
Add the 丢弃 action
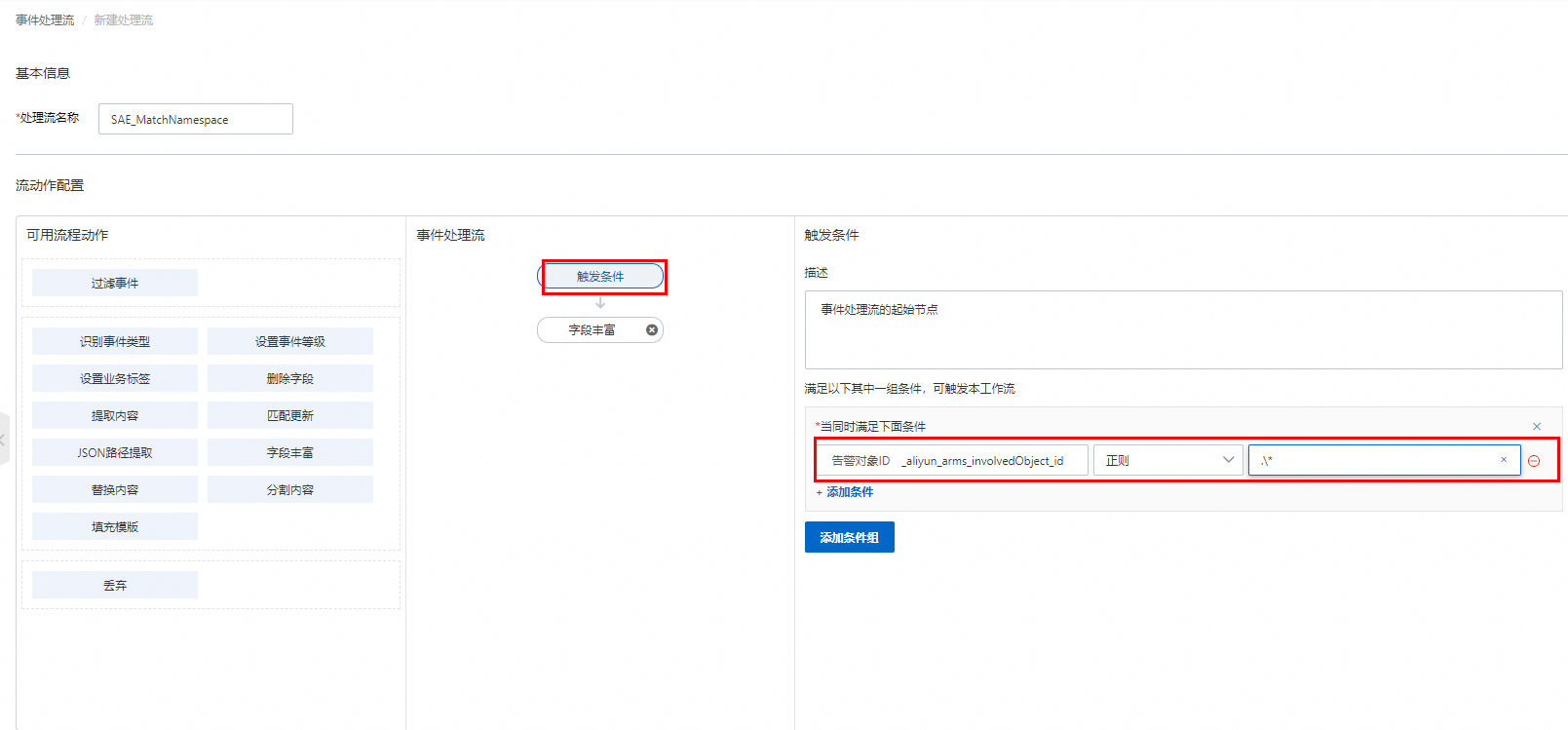point(115,585)
